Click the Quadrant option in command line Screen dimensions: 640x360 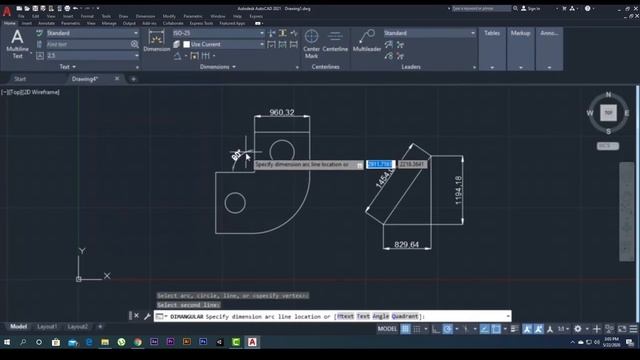pos(405,316)
